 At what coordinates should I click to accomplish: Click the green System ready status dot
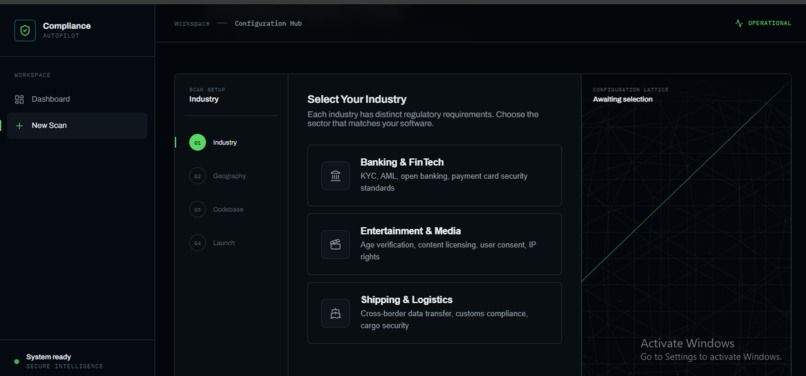16,362
